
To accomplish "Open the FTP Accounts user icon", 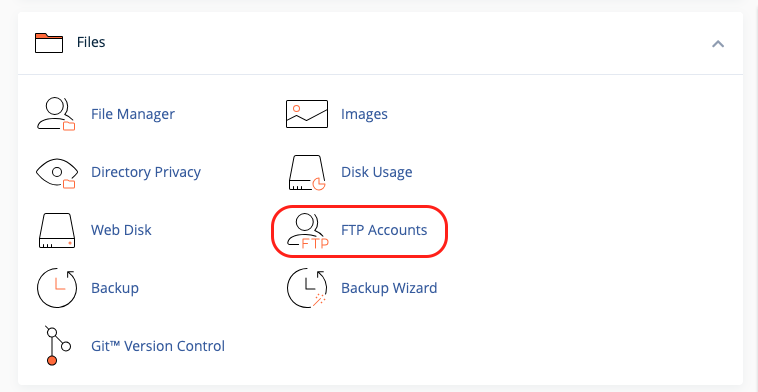I will pos(307,231).
